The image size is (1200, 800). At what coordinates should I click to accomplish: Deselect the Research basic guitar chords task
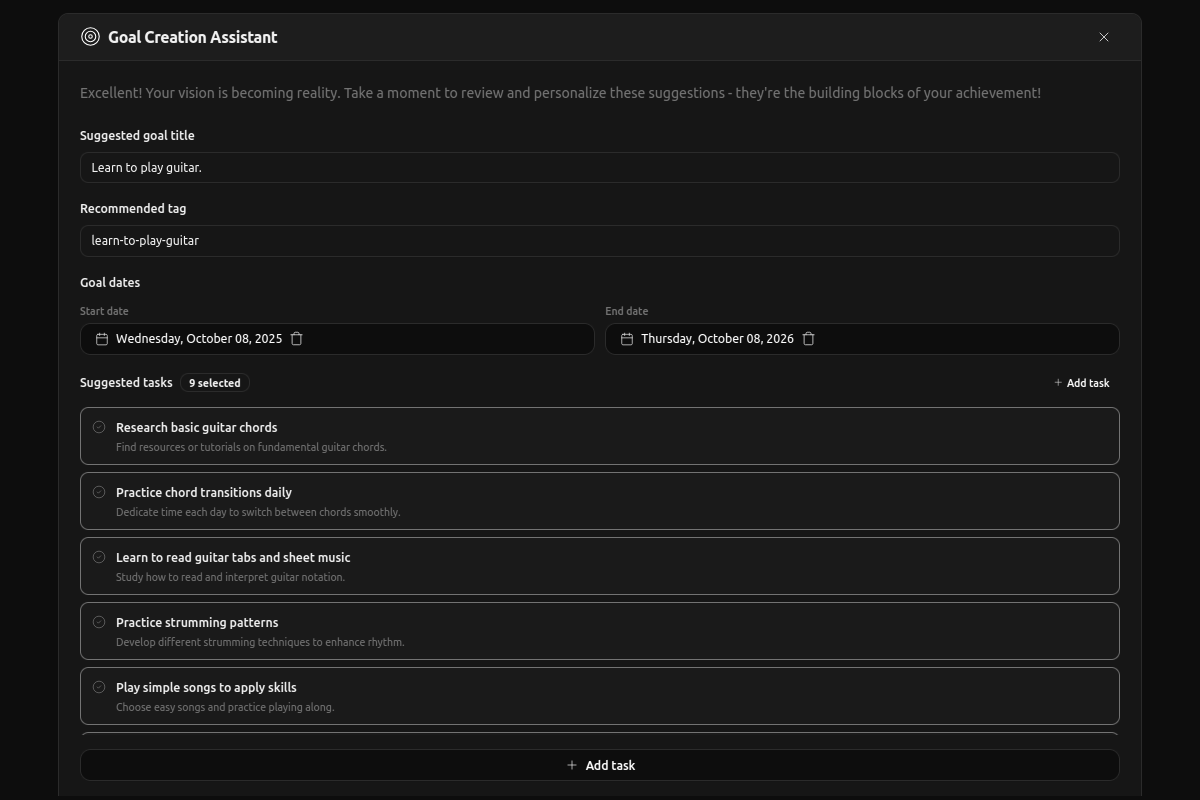click(x=99, y=426)
